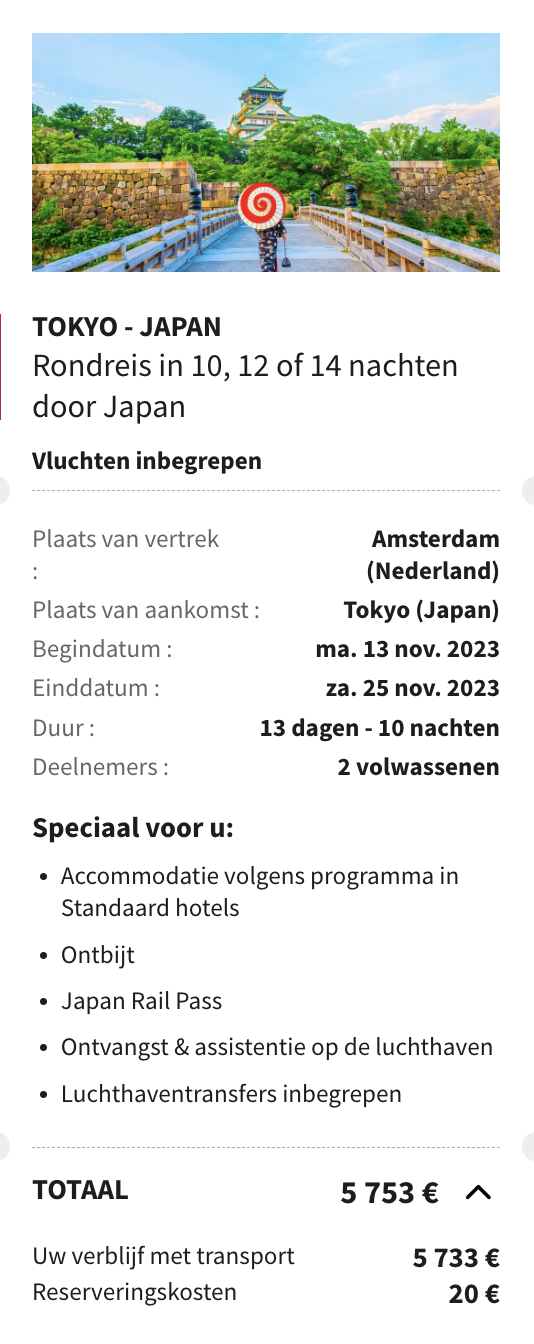Viewport: 534px width, 1344px height.
Task: Click Ontvangst & assistentie op de luchthaven
Action: tap(277, 1047)
